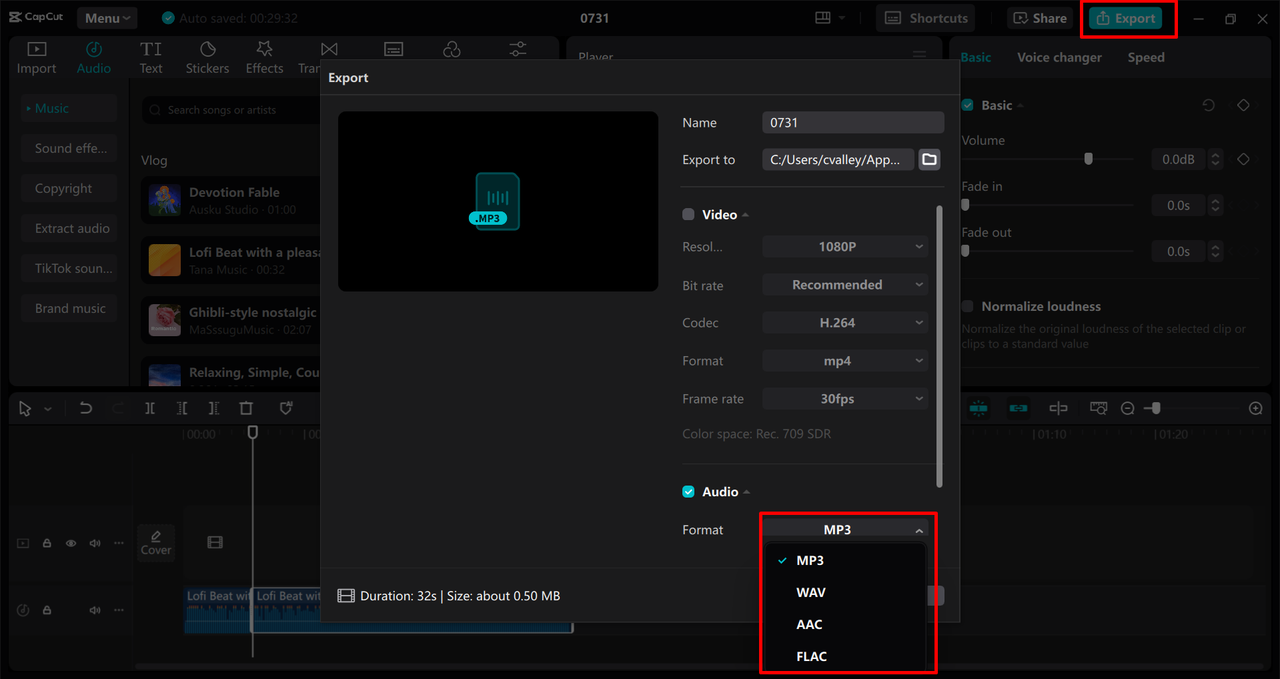Open the Transitions tab icon
Screen dimensions: 1280x679
click(x=329, y=49)
